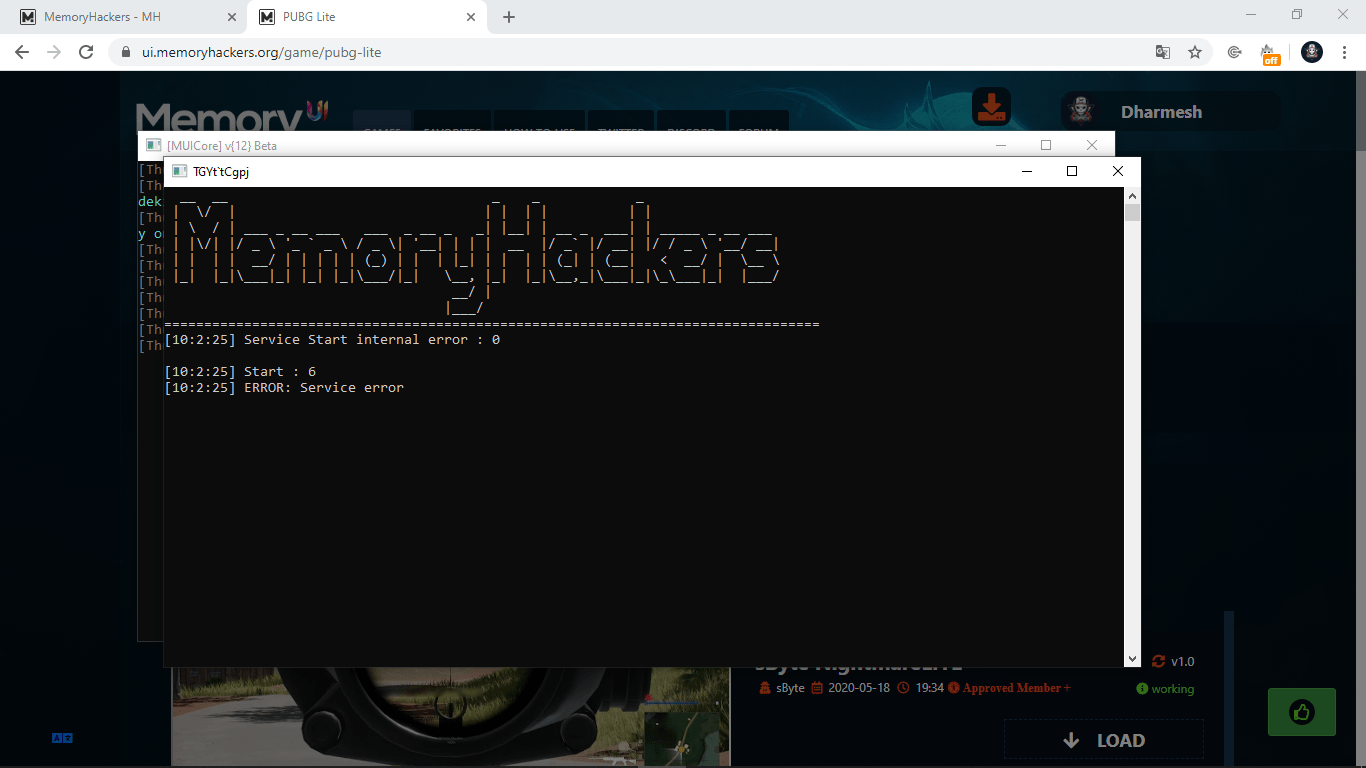Select the PUBG Lite browser tab
1366x768 pixels.
365,17
